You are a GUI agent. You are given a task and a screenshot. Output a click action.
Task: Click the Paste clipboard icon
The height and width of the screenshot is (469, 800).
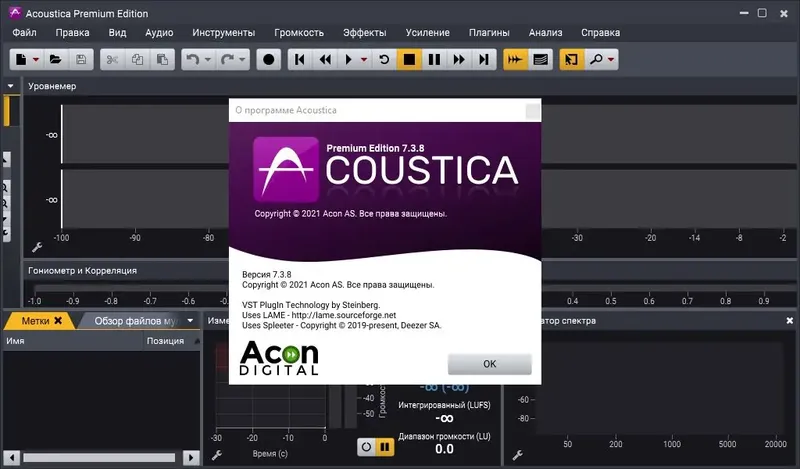tap(162, 60)
